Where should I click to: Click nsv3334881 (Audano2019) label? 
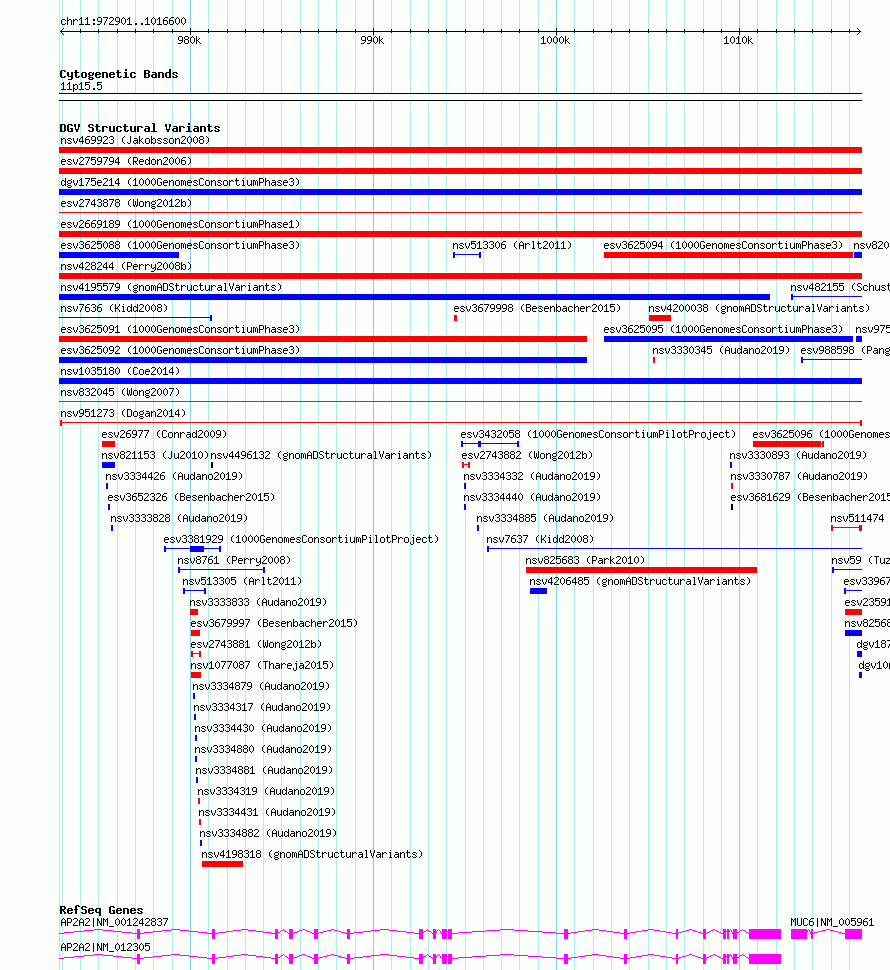[x=264, y=771]
